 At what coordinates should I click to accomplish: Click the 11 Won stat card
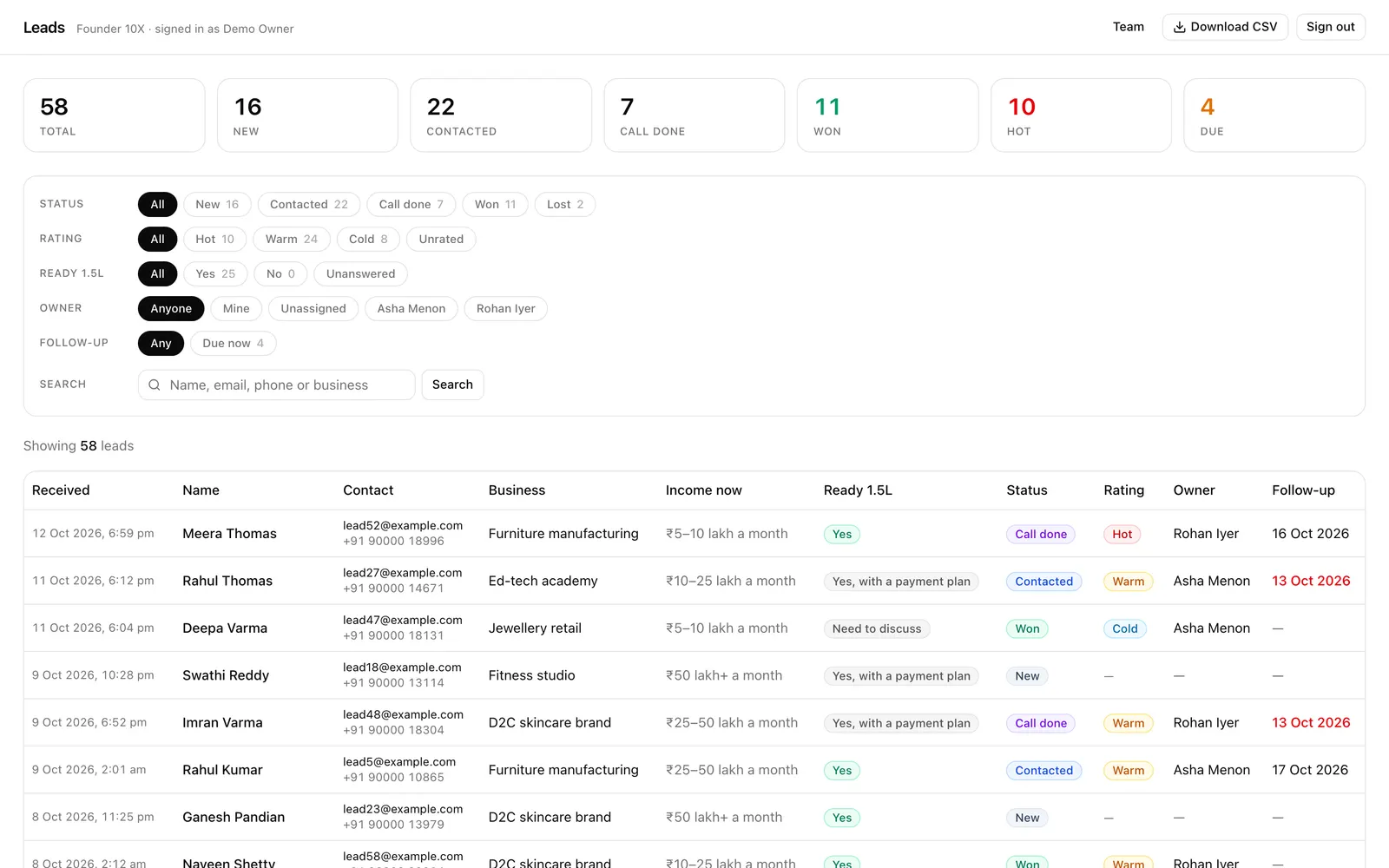point(887,115)
